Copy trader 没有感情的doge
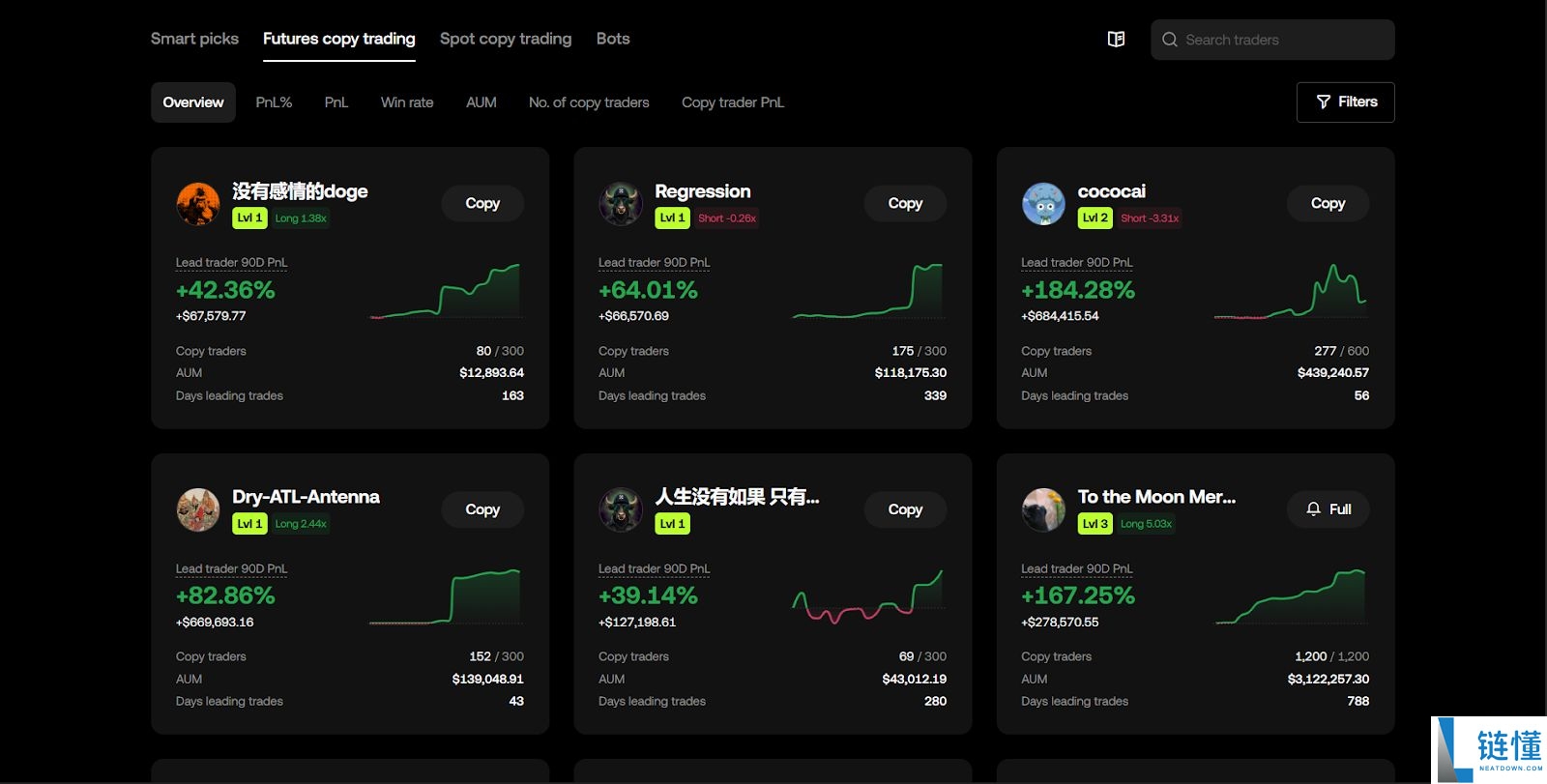1547x784 pixels. 482,203
